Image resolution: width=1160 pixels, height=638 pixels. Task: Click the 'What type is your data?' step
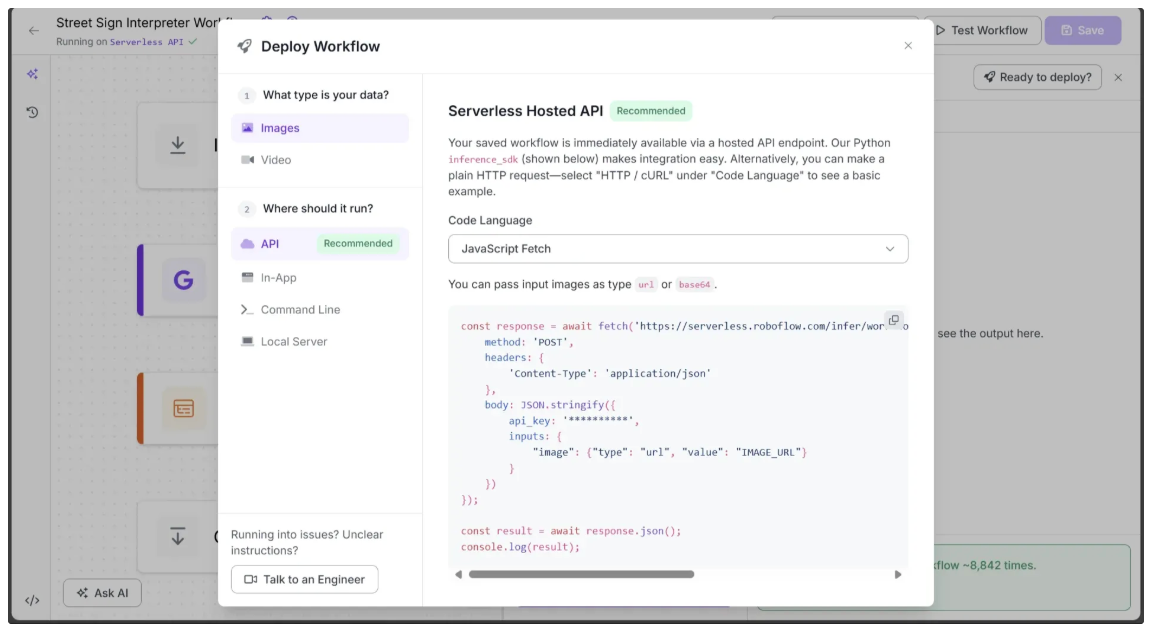point(326,95)
